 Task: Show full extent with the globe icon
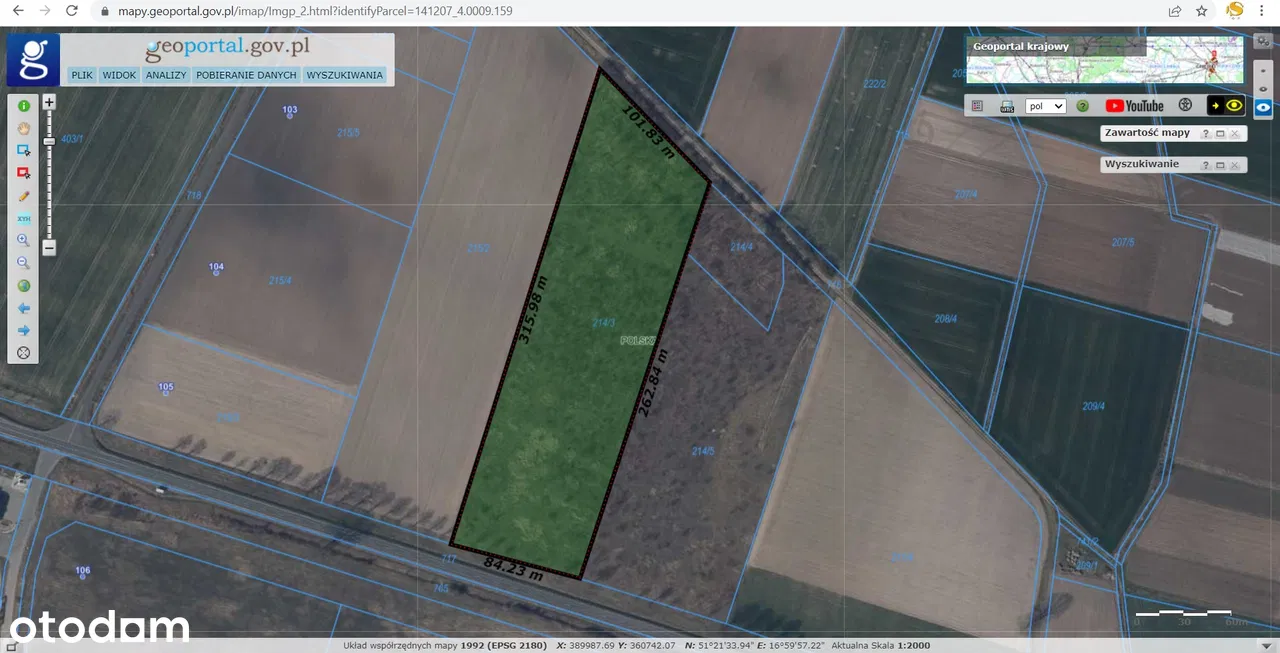(23, 286)
